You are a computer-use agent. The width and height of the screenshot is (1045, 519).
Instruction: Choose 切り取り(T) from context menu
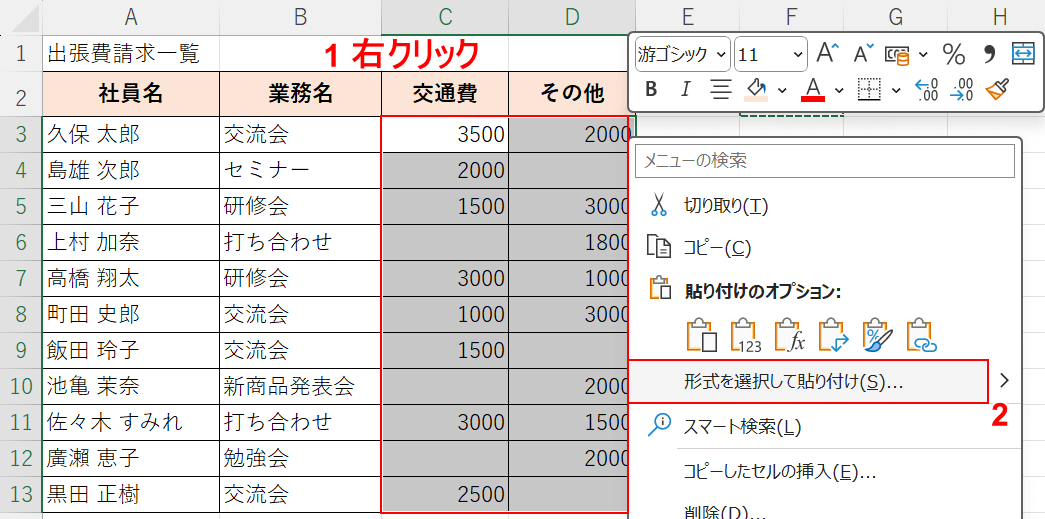tap(725, 206)
